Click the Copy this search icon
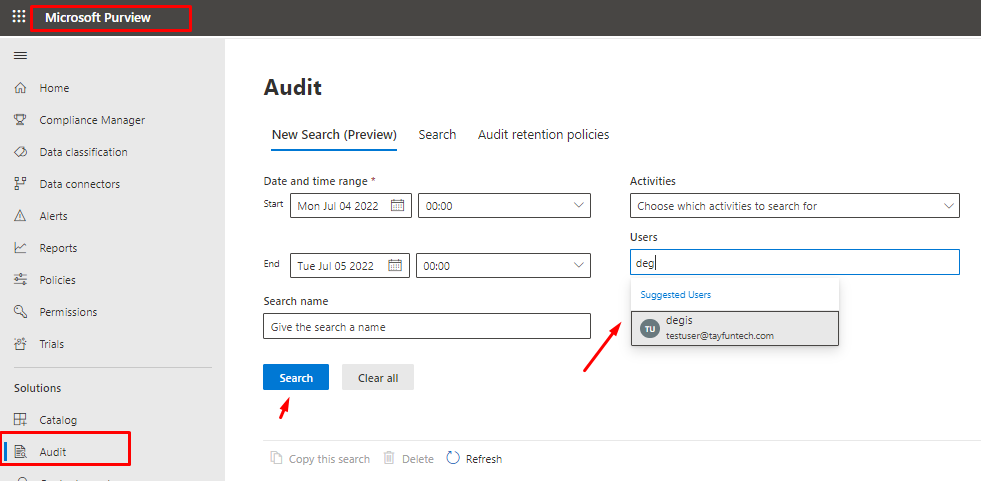Image resolution: width=981 pixels, height=481 pixels. (x=276, y=458)
